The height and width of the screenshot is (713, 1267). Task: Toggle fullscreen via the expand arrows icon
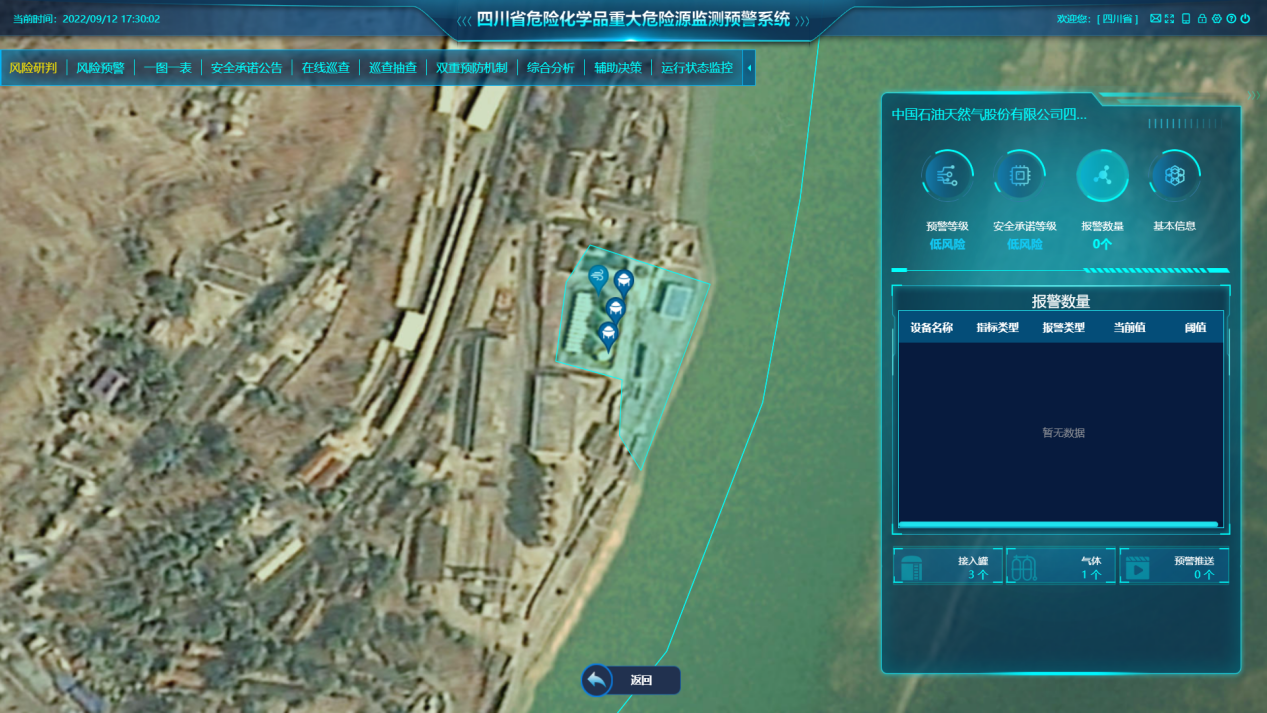point(1169,19)
